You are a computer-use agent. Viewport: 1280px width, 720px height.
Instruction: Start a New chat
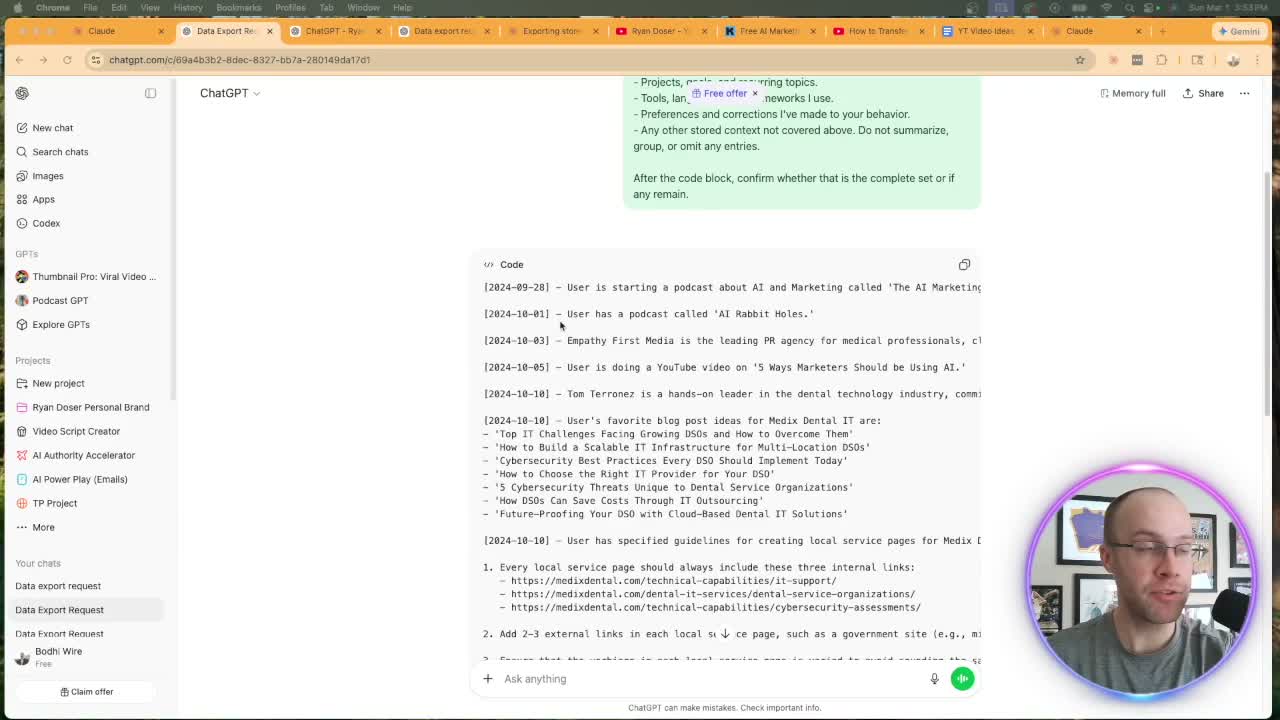(x=52, y=128)
